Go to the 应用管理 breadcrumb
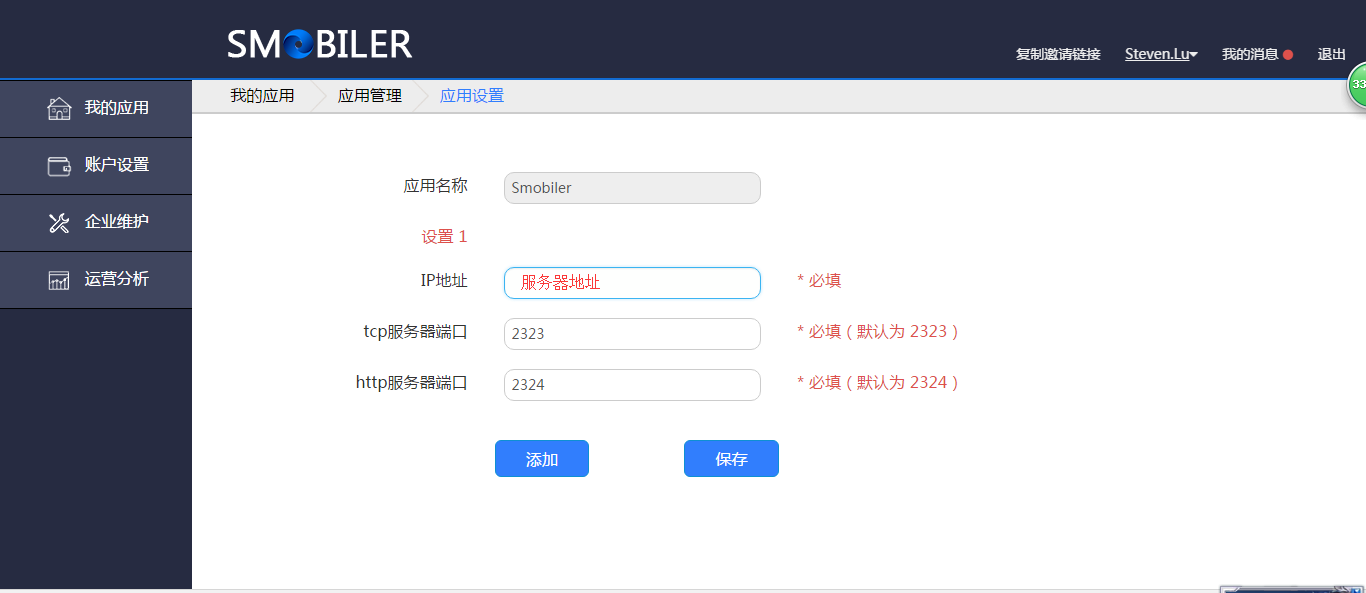 370,96
